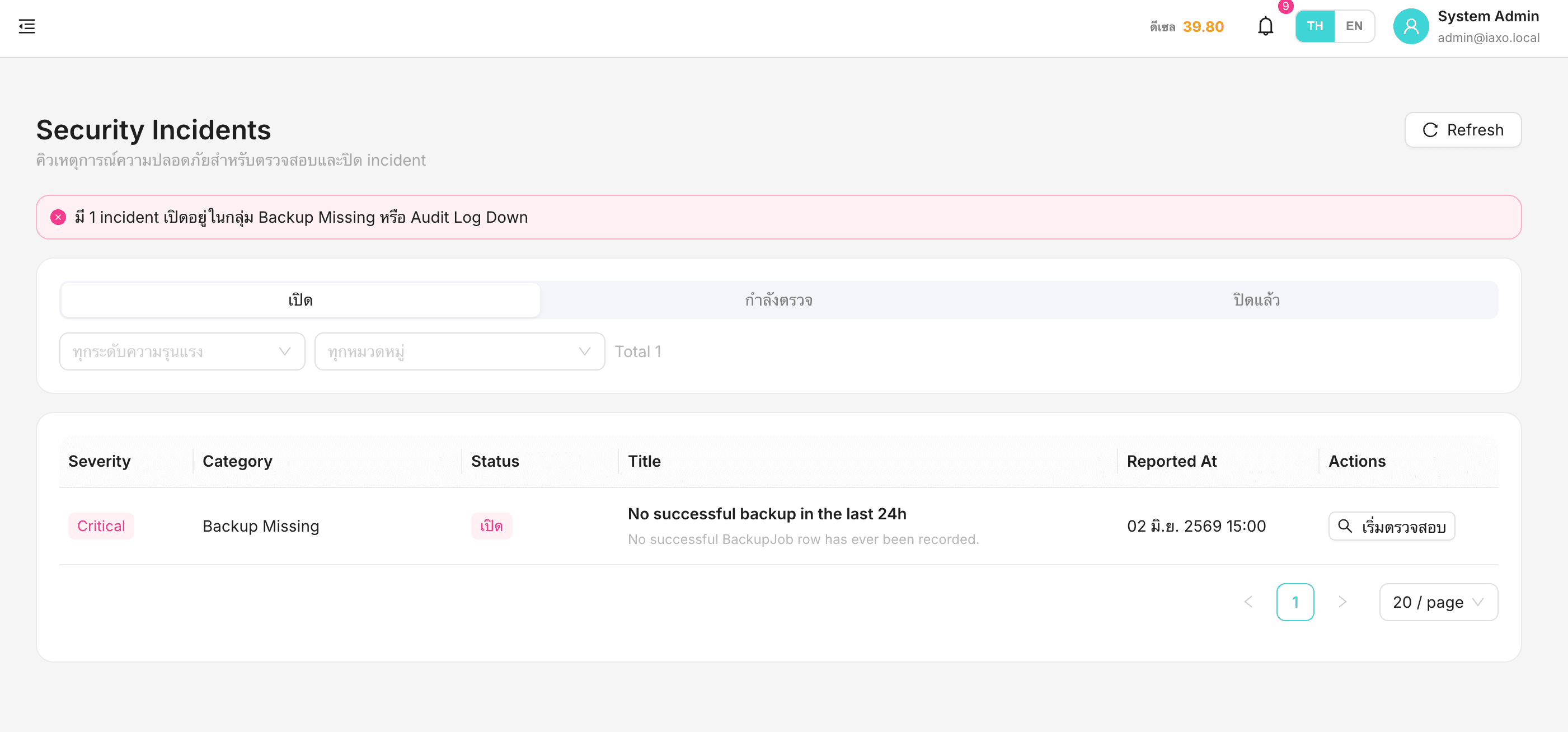
Task: Go to next page arrow
Action: tap(1342, 601)
